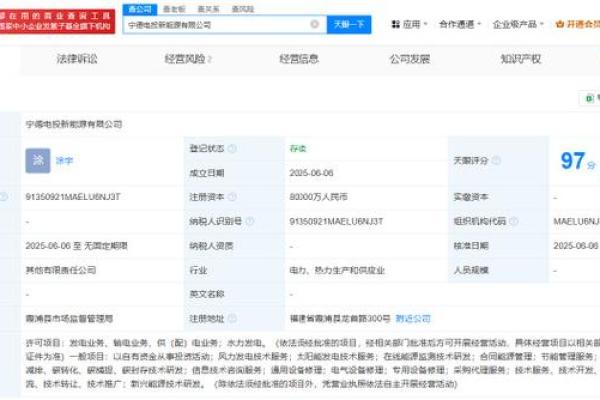The height and width of the screenshot is (400, 600).
Task: Click the 成立日期 value 2025-06-06
Action: (311, 173)
